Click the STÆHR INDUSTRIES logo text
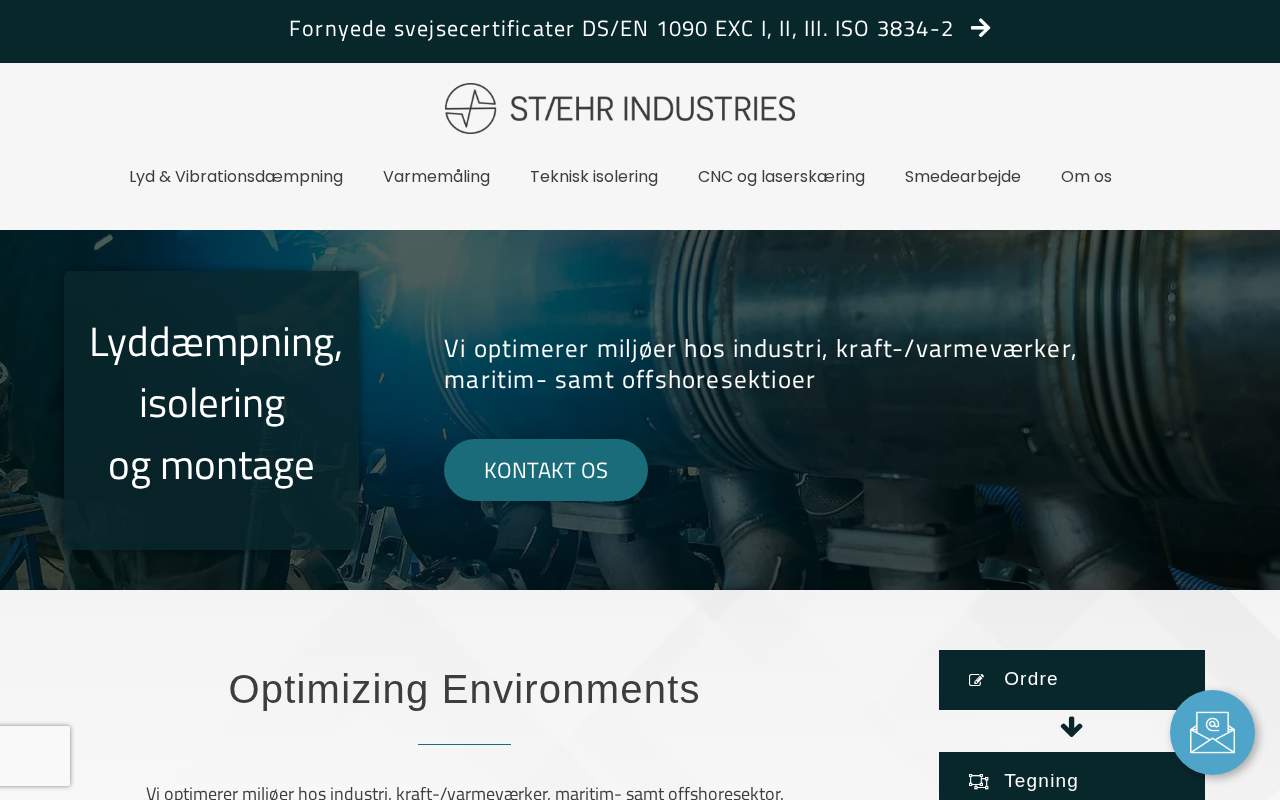 [653, 108]
